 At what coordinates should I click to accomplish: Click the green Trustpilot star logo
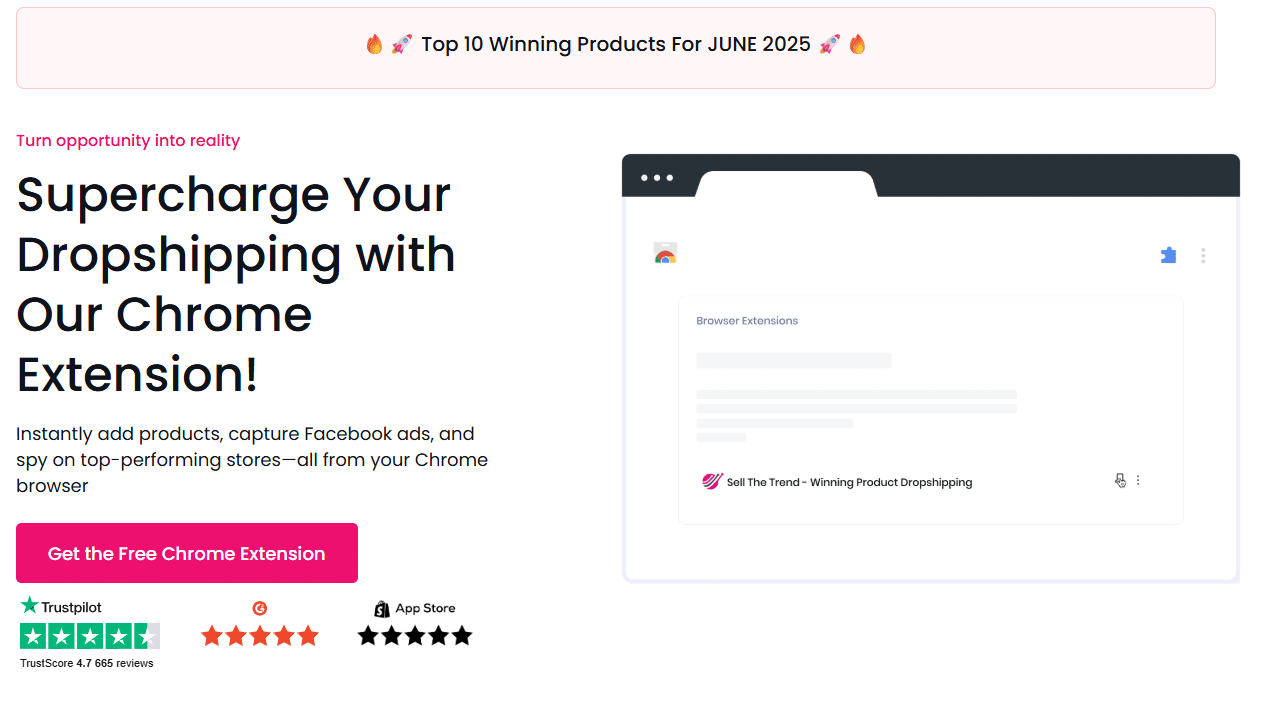(30, 606)
